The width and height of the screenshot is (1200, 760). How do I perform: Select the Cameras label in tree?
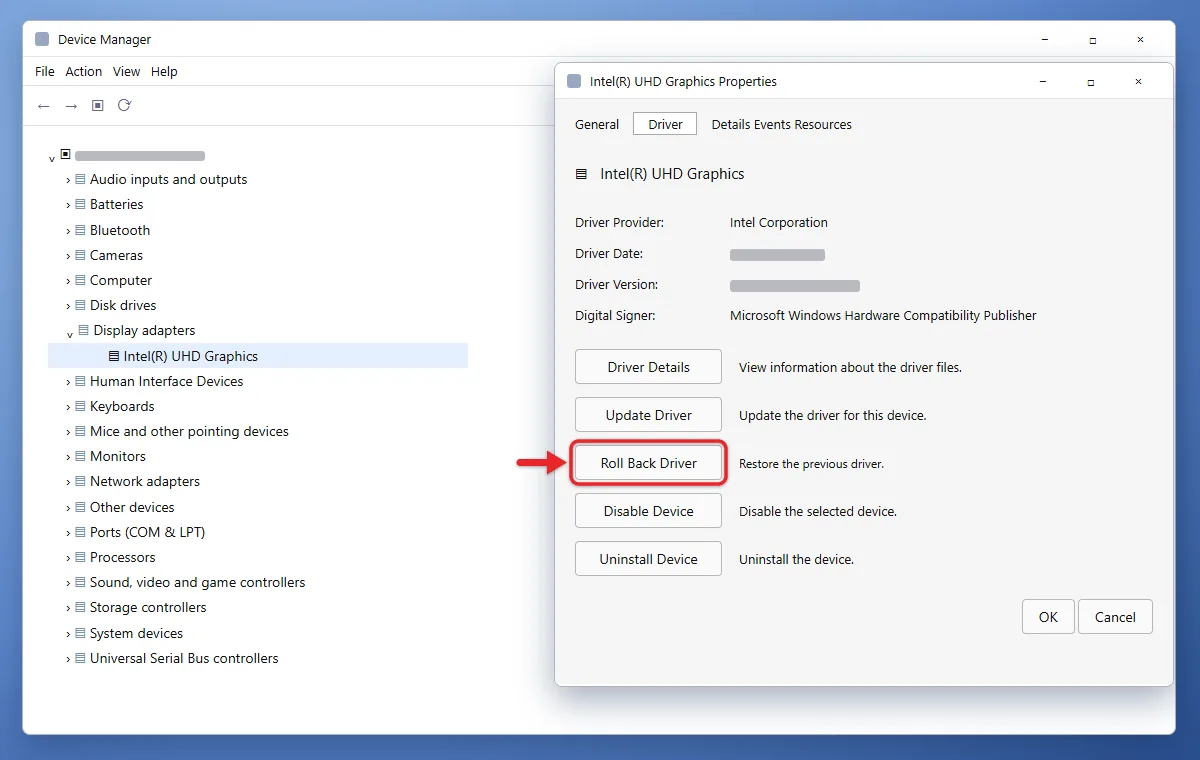click(x=116, y=256)
